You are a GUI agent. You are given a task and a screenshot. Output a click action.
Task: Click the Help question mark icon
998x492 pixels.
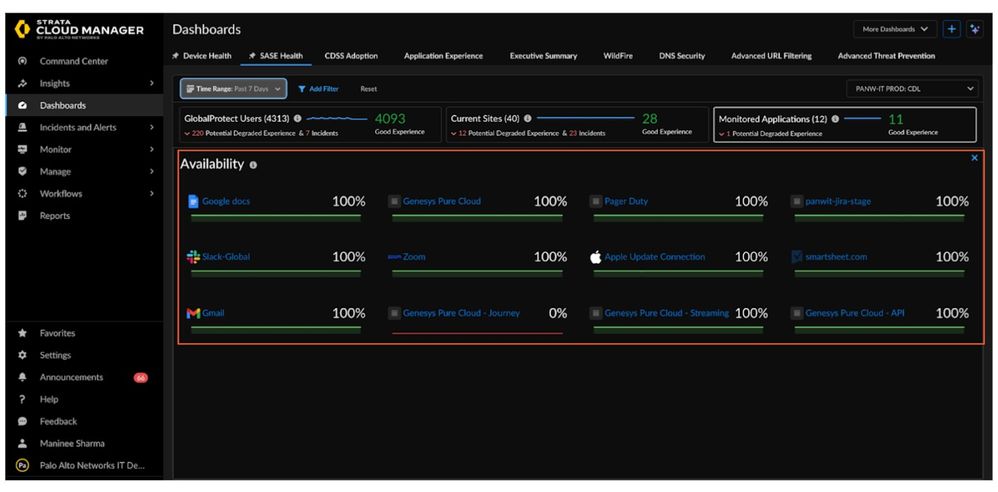pos(22,399)
